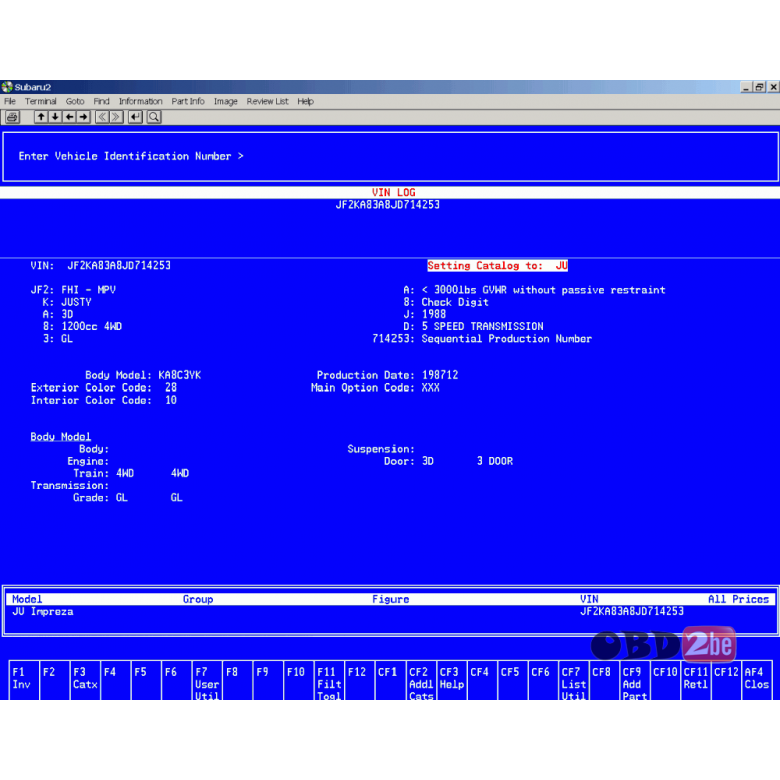Open the Terminal menu
This screenshot has height=780, width=780.
[x=41, y=101]
